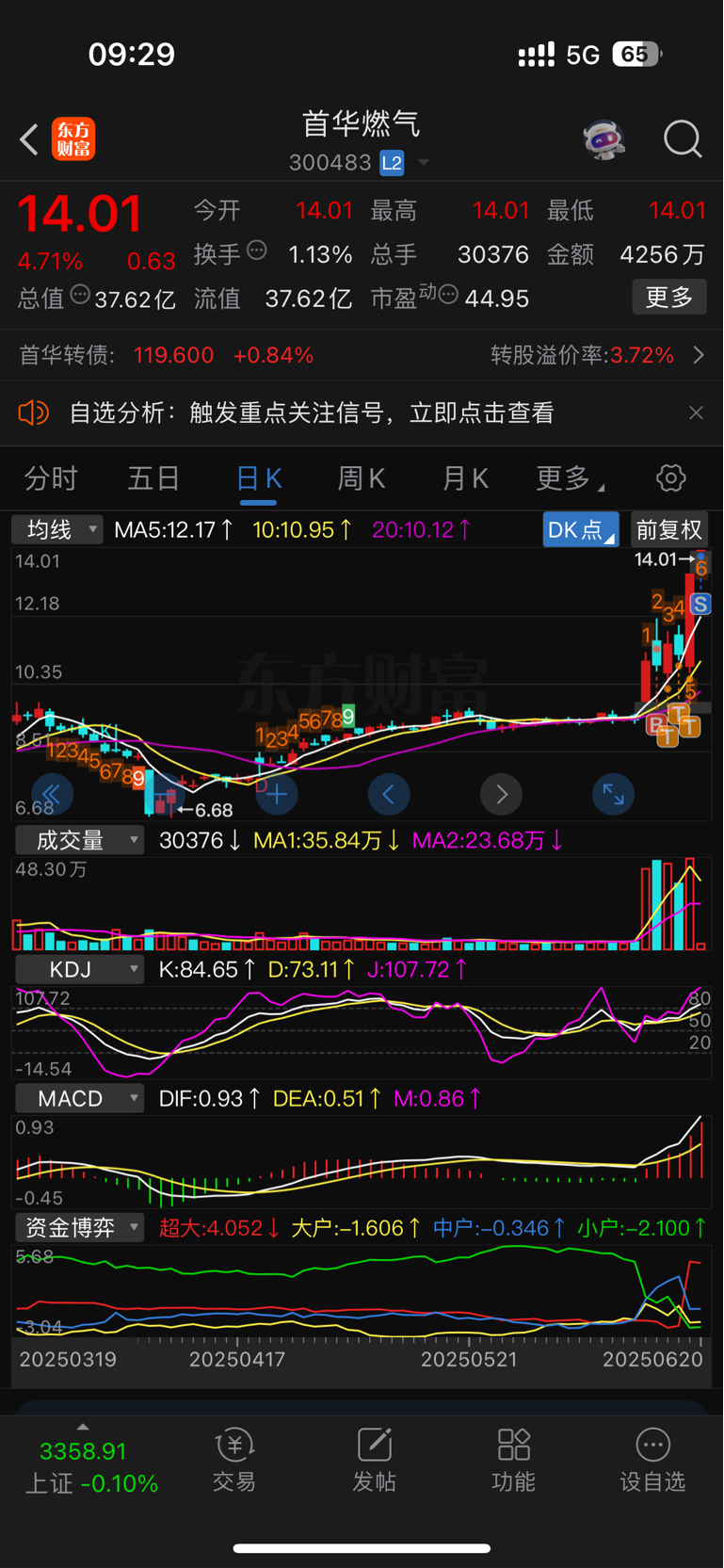The width and height of the screenshot is (724, 1568).
Task: Open the 东方财富 orange logo
Action: pyautogui.click(x=73, y=139)
